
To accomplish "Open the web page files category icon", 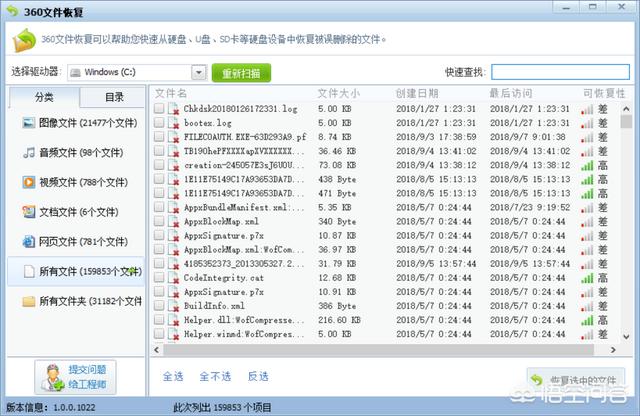I will pos(29,242).
